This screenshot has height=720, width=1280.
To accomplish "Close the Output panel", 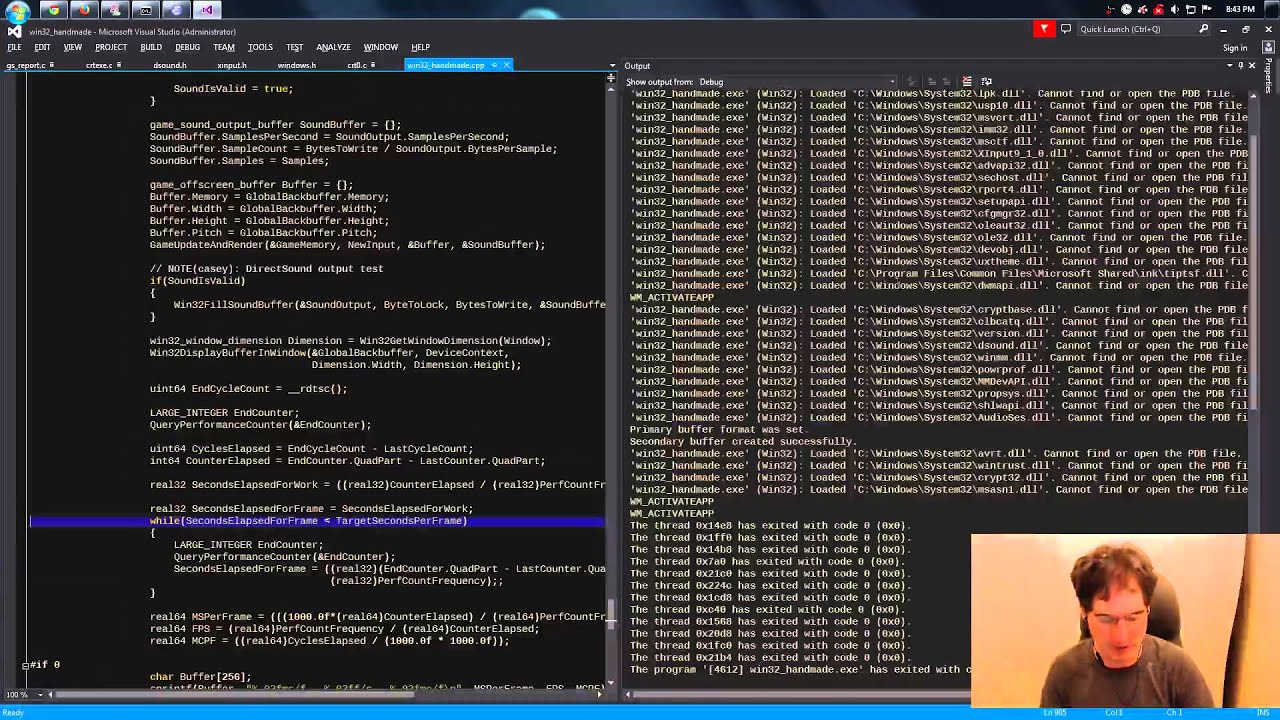I will coord(1252,66).
